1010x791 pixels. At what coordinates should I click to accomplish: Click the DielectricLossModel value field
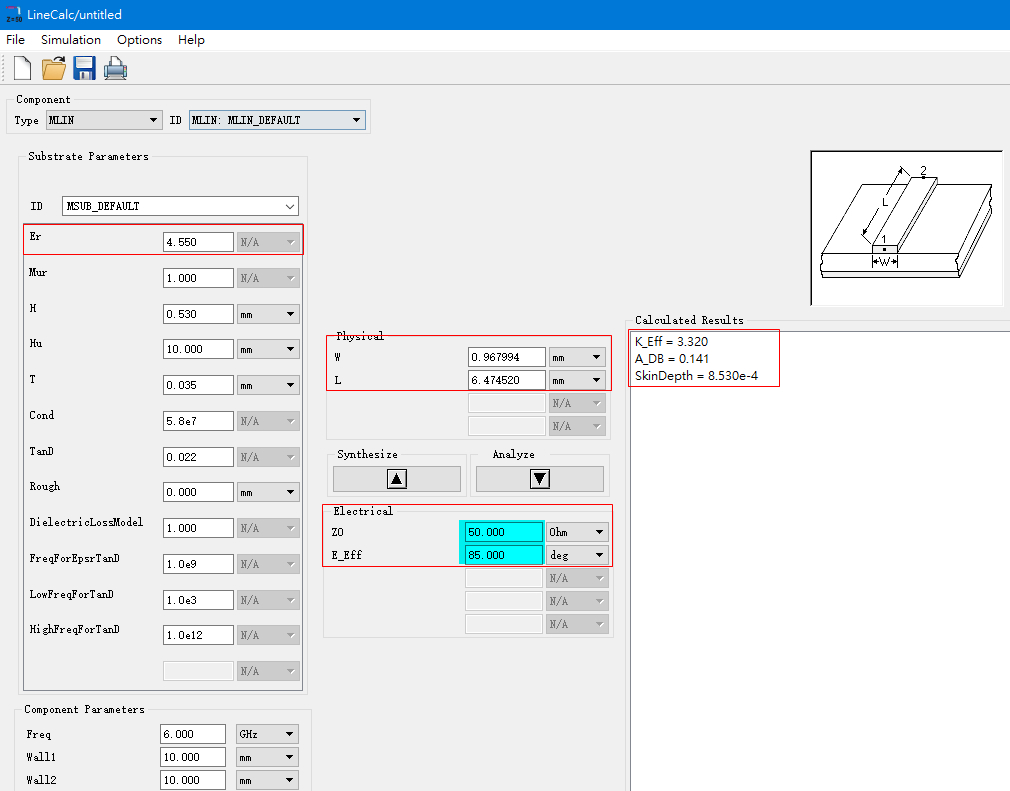(198, 528)
